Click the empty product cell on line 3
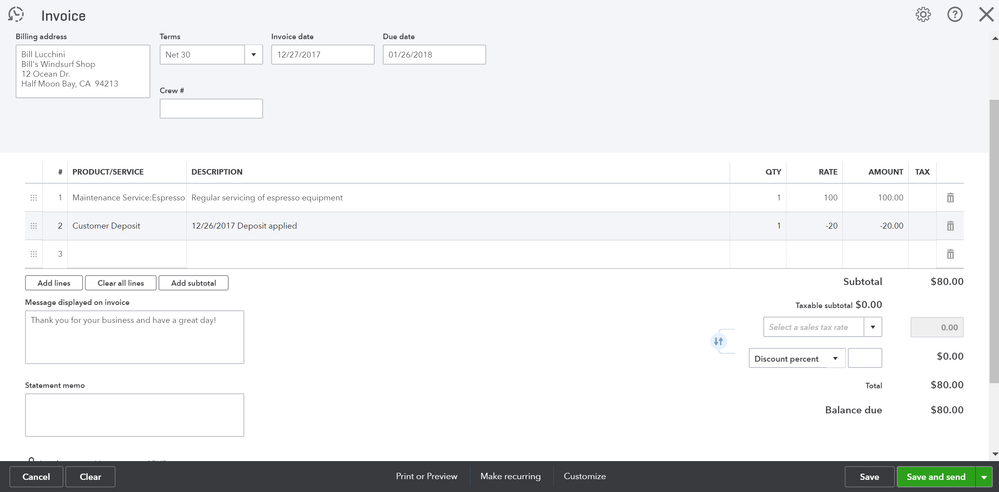Screen dimensions: 999x492 127,254
